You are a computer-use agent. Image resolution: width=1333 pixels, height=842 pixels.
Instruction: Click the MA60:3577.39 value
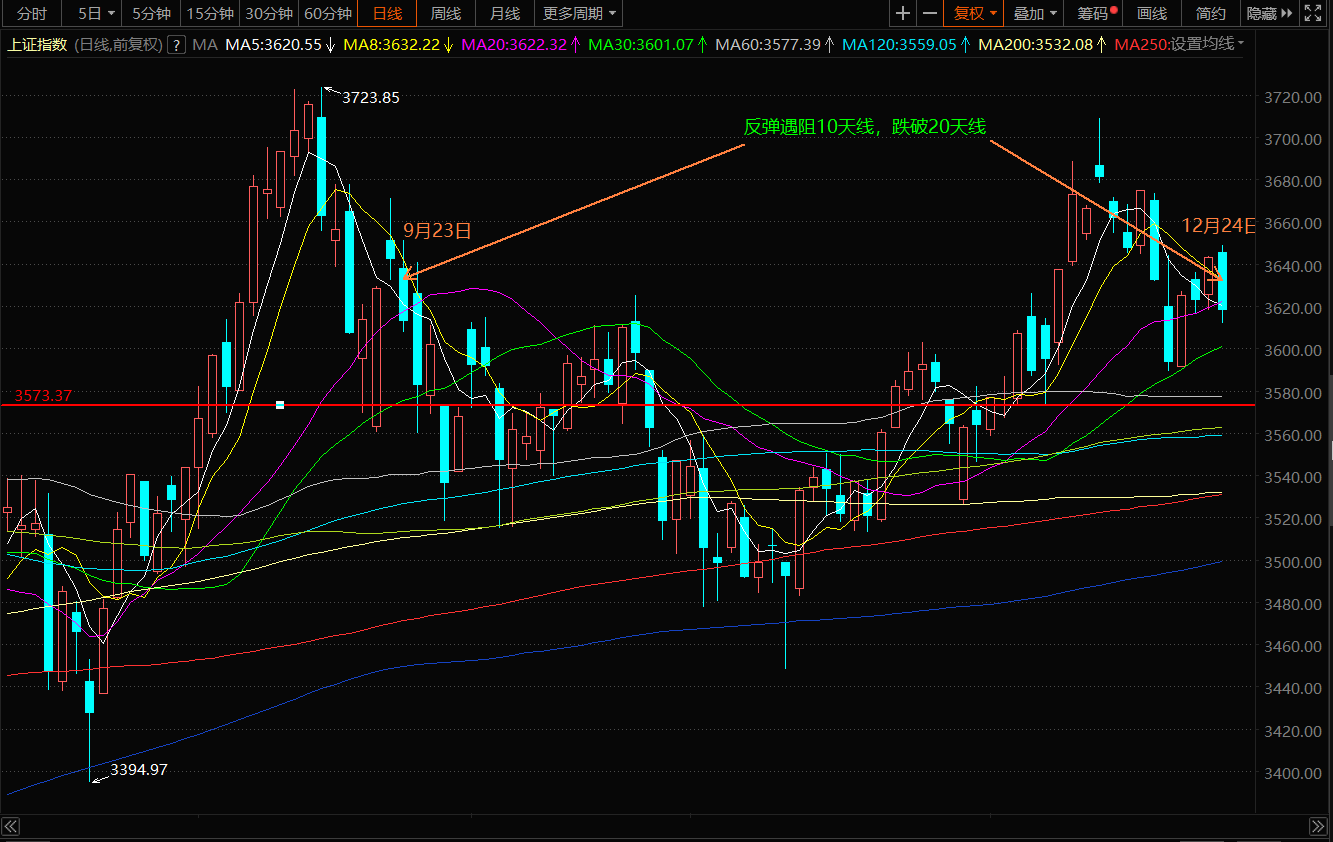[x=775, y=45]
